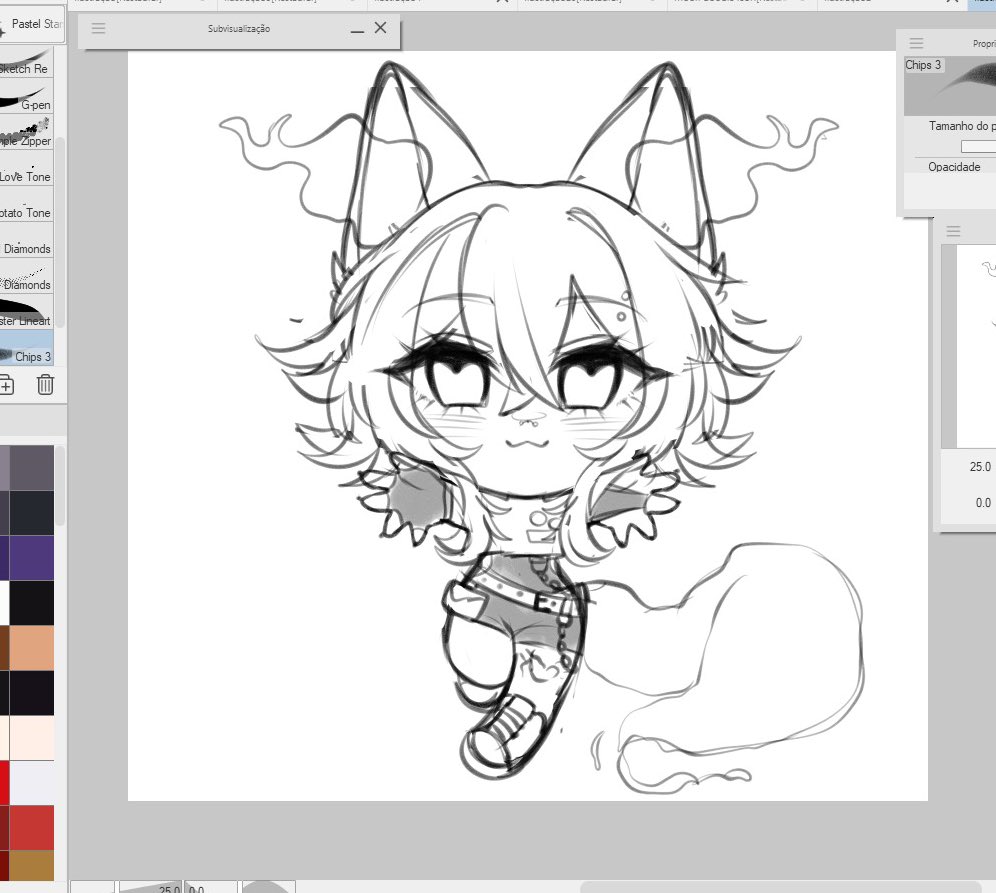Click the 0.0 value in navigator panel
996x893 pixels.
[x=983, y=502]
